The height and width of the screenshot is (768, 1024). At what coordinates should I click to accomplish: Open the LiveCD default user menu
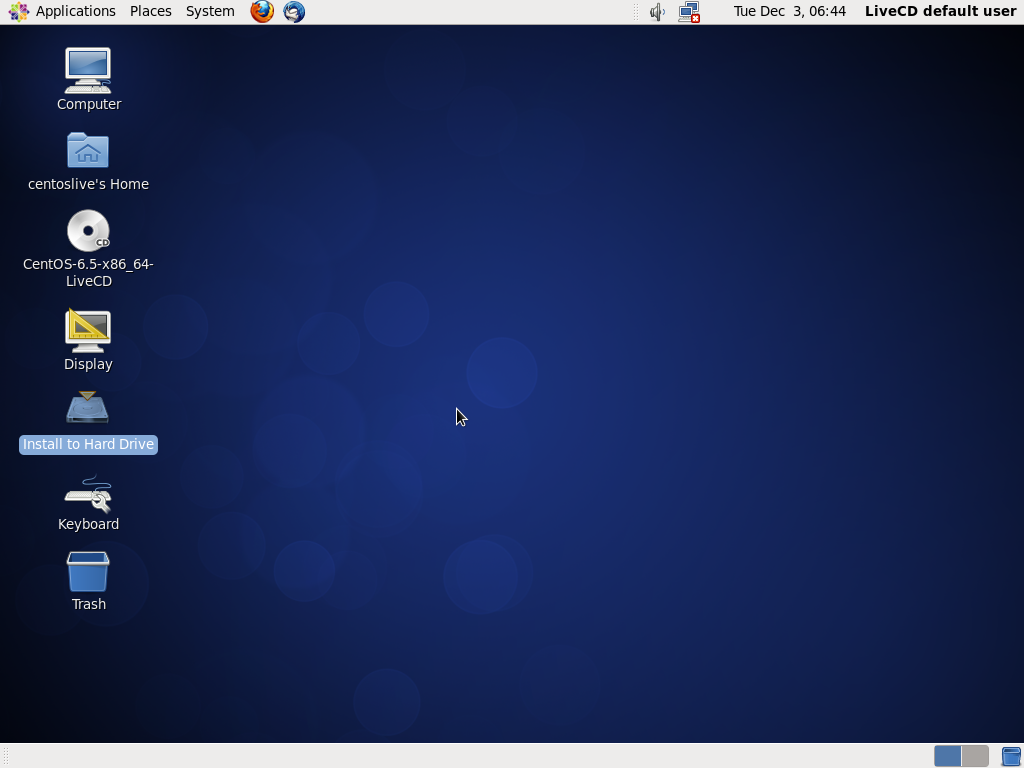(940, 12)
